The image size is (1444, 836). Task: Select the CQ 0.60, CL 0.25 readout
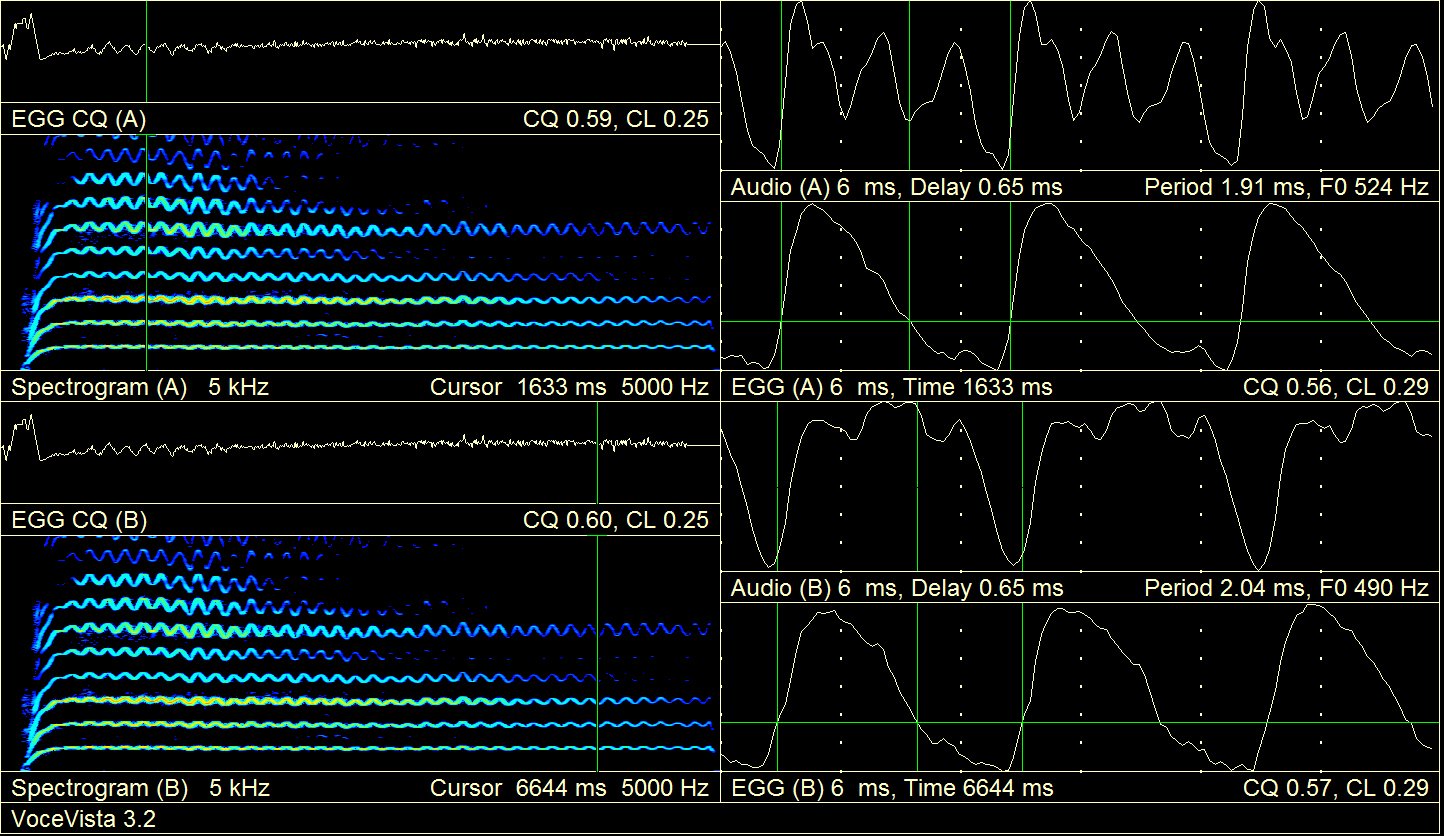coord(616,520)
